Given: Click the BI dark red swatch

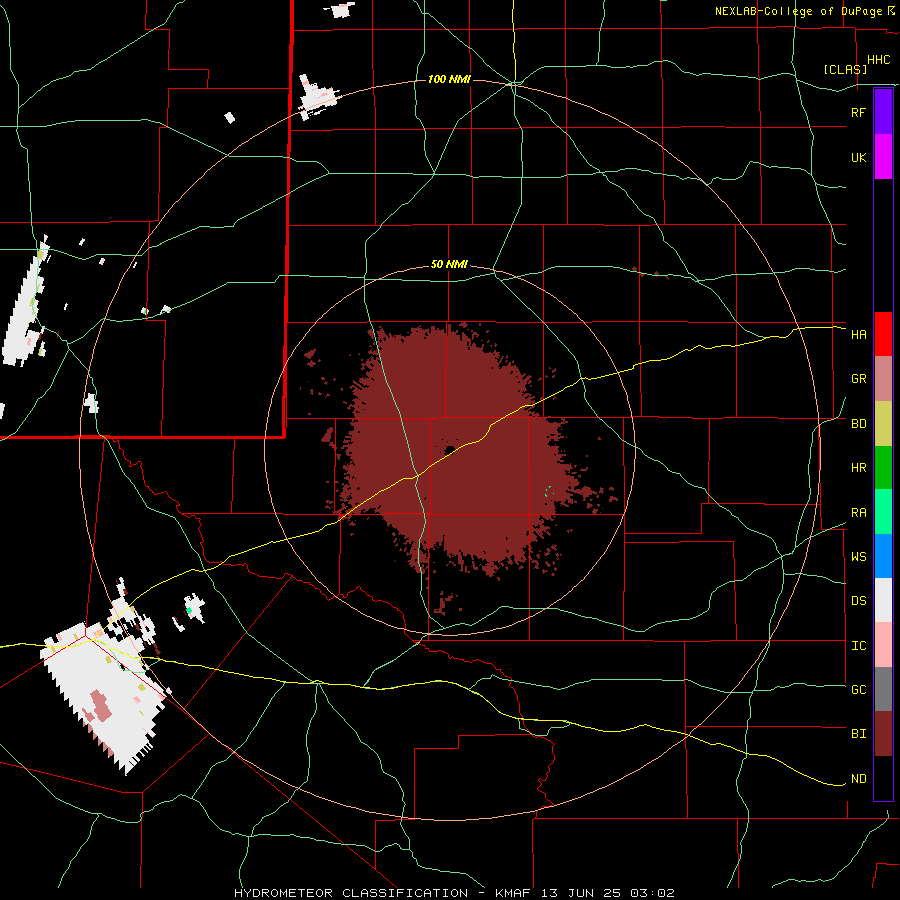Looking at the screenshot, I should (x=883, y=734).
